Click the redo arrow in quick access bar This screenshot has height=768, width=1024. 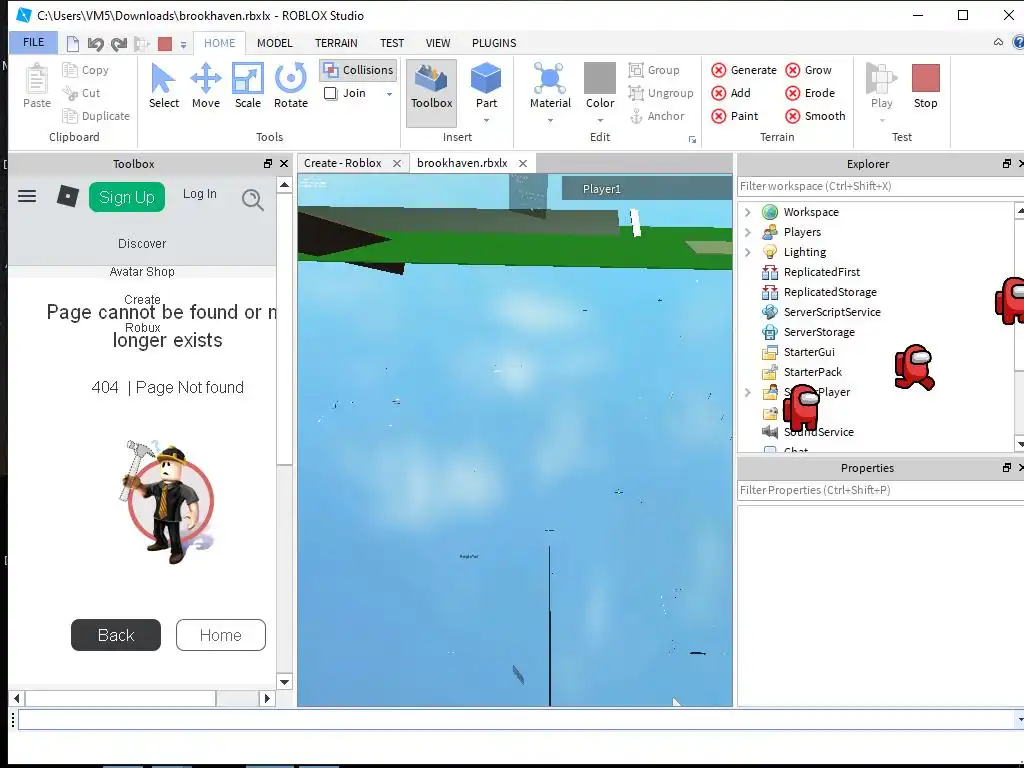click(x=119, y=44)
